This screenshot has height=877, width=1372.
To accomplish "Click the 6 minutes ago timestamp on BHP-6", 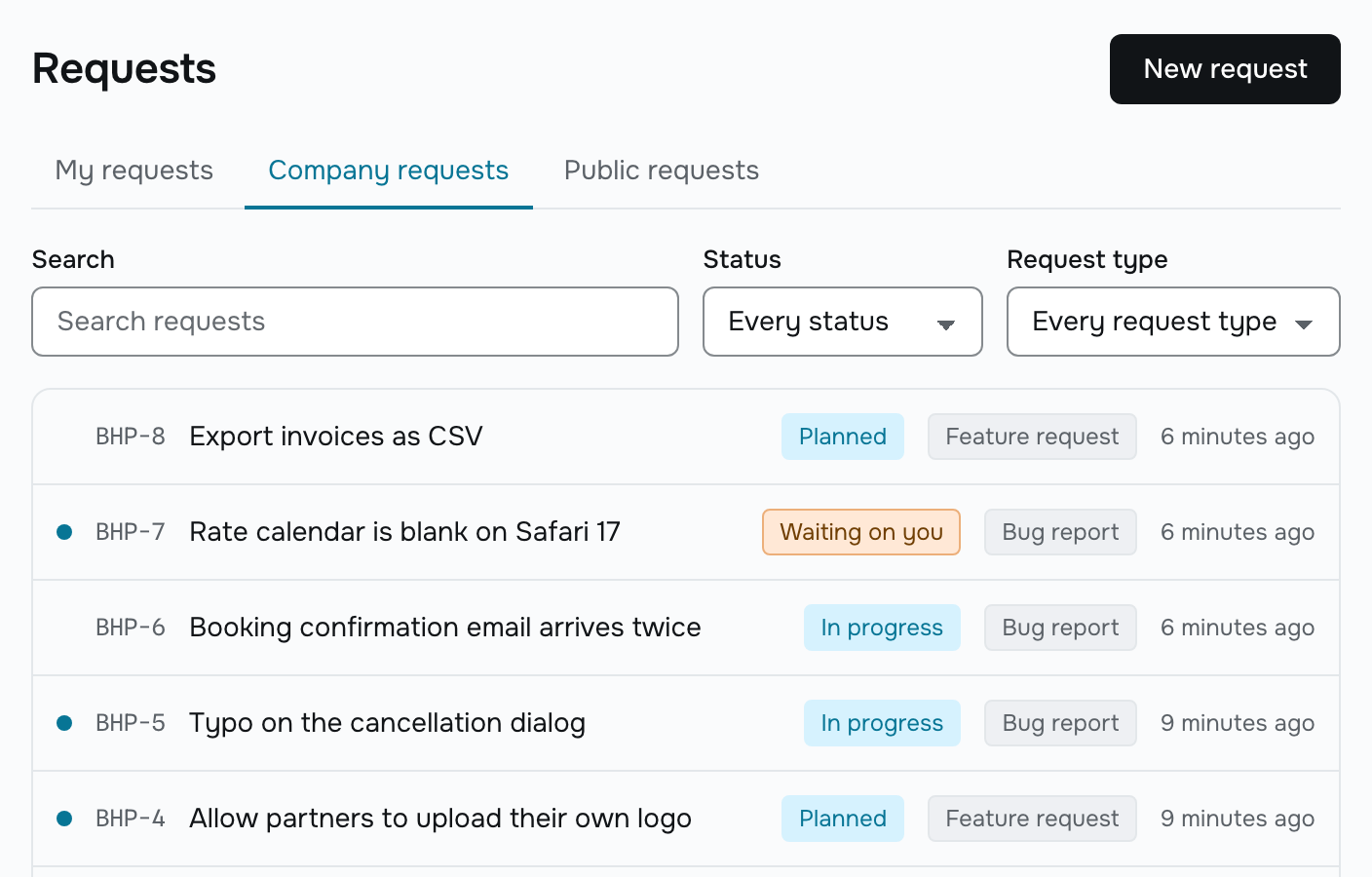I will pyautogui.click(x=1238, y=628).
